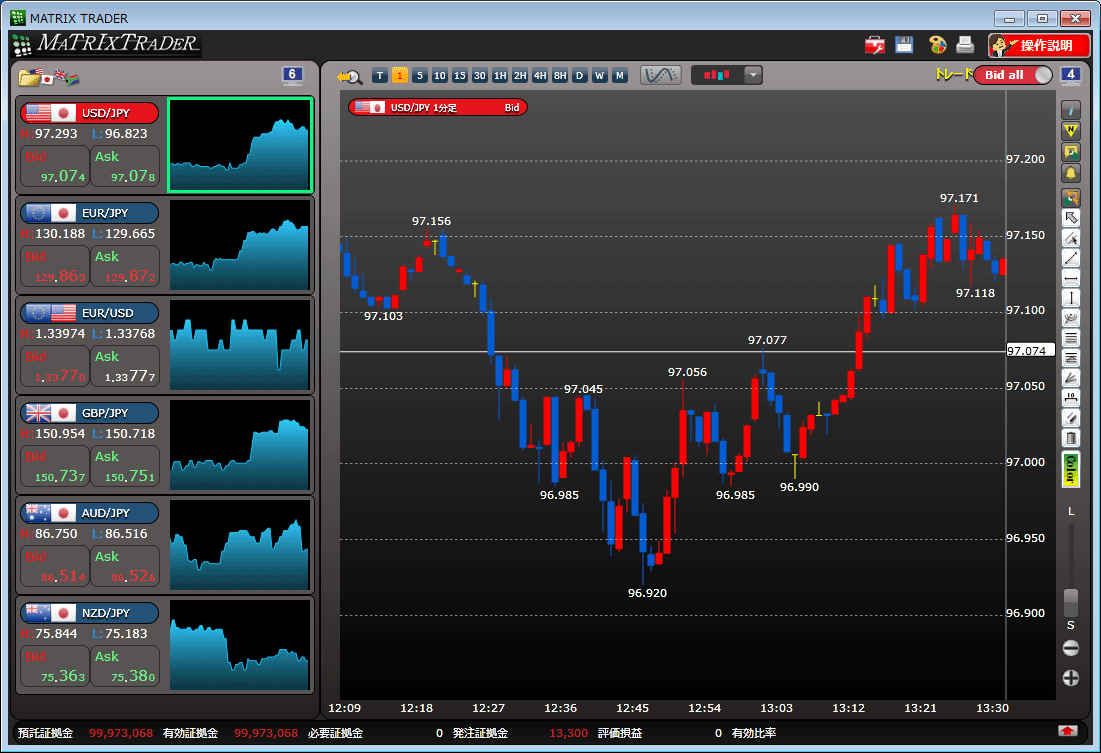Click the chart monitor icon numbered 4
This screenshot has width=1101, height=753.
point(1070,75)
